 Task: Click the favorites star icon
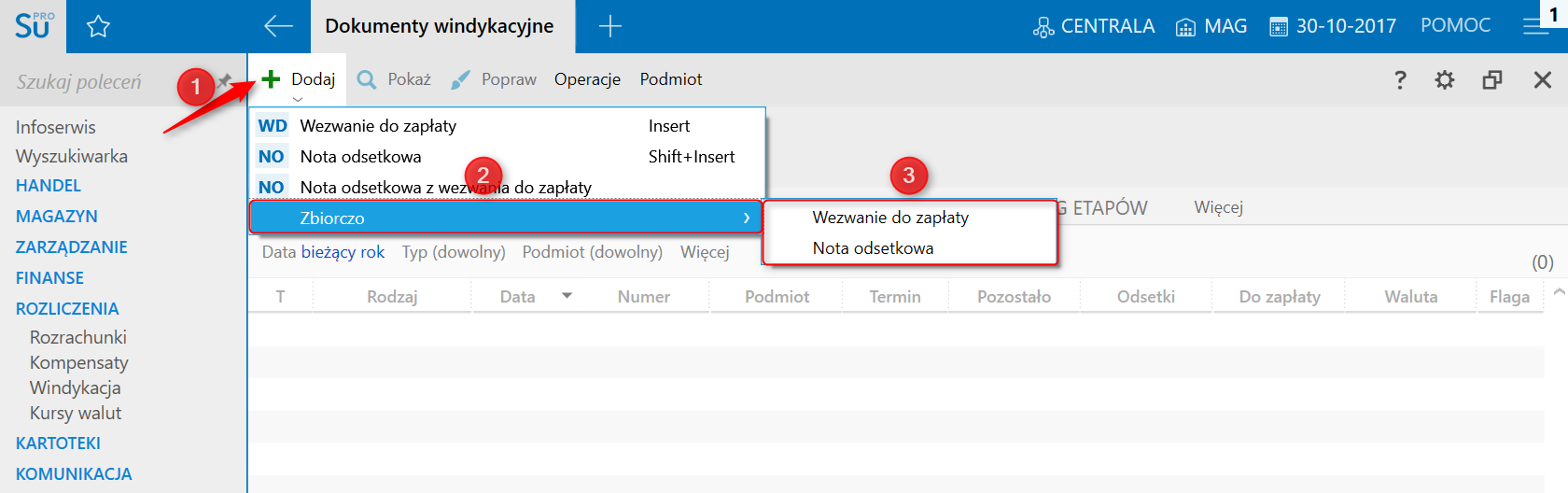(98, 26)
